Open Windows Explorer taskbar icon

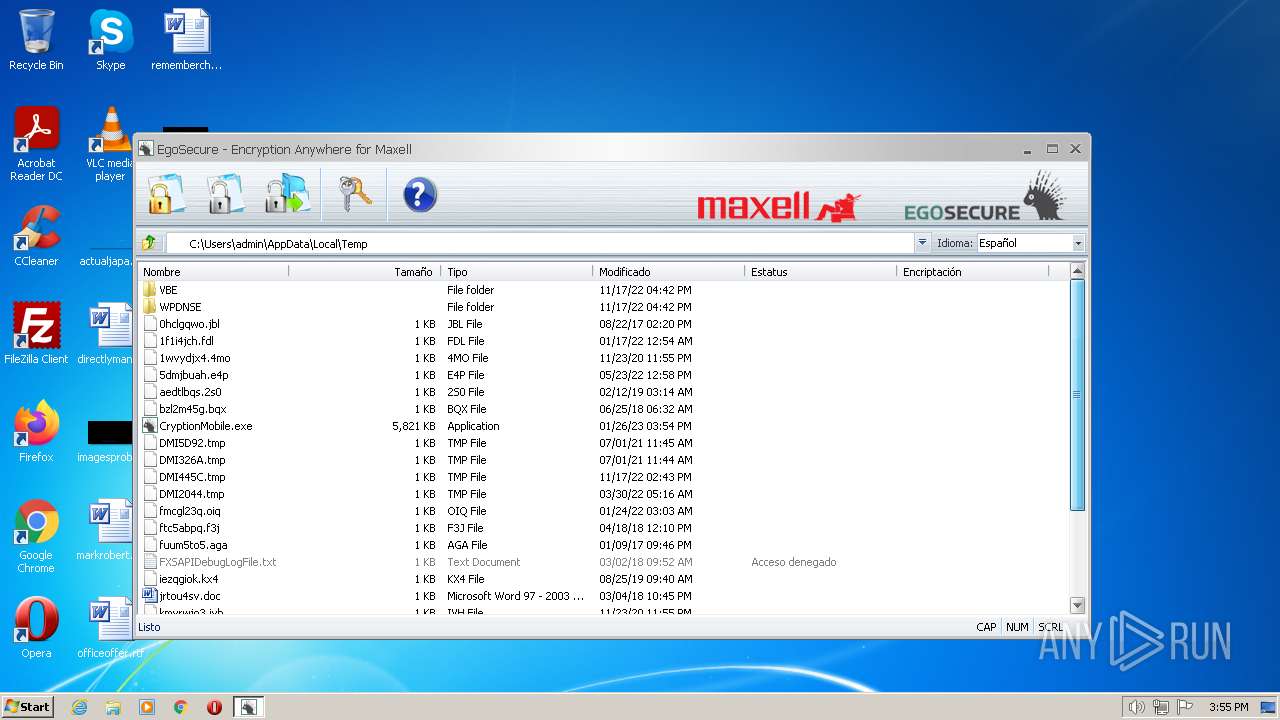(113, 707)
